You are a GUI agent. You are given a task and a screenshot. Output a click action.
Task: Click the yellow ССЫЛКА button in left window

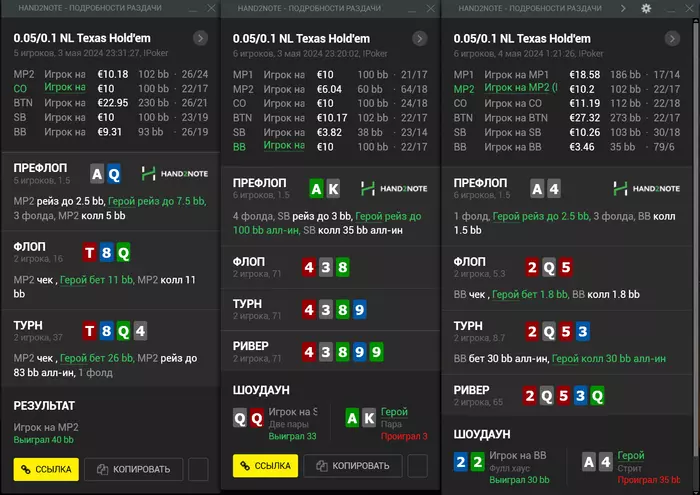point(46,469)
